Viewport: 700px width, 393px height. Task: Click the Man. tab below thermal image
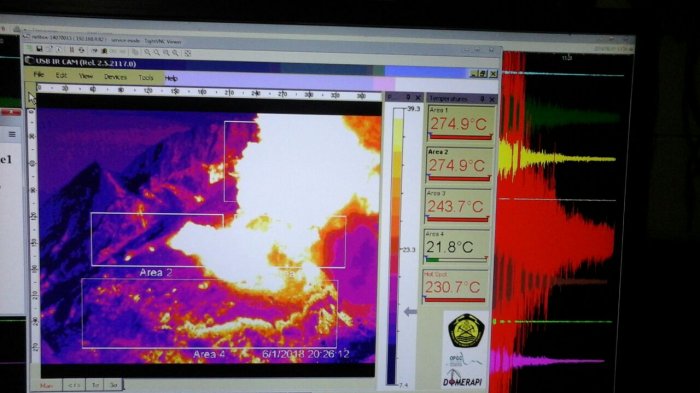[46, 385]
